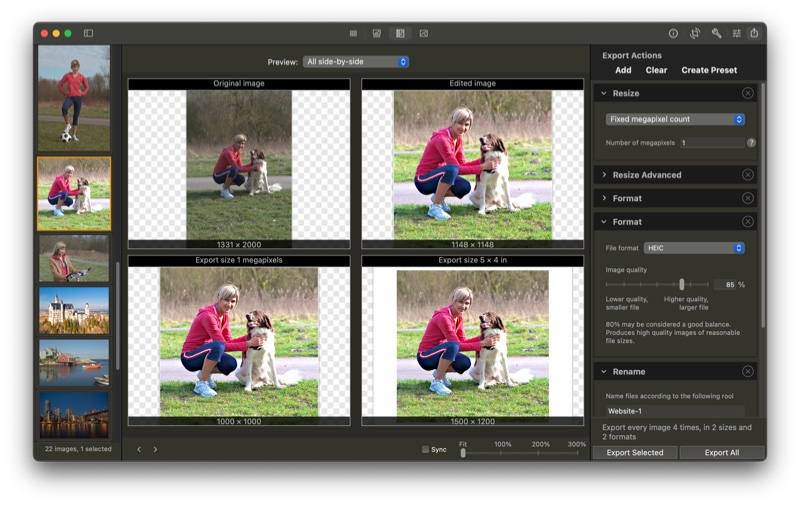This screenshot has height=505, width=800.
Task: Click the export panel vertical scrollbar
Action: click(763, 204)
